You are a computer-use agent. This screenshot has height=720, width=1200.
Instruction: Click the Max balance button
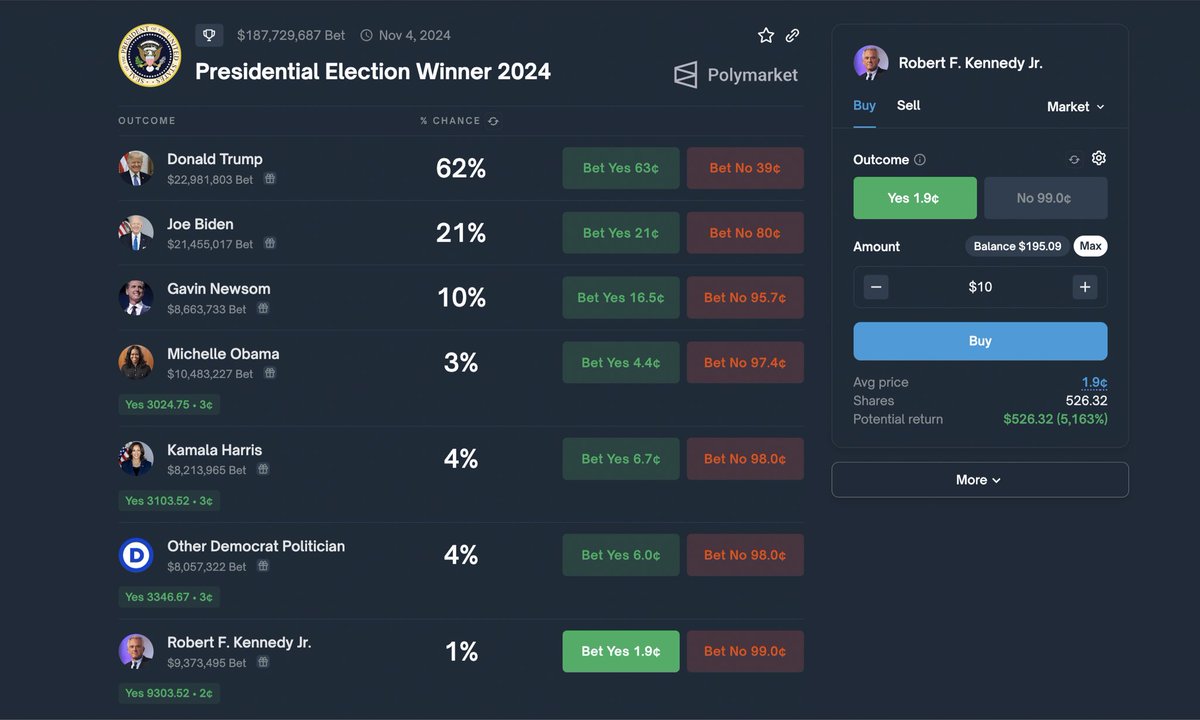tap(1090, 246)
